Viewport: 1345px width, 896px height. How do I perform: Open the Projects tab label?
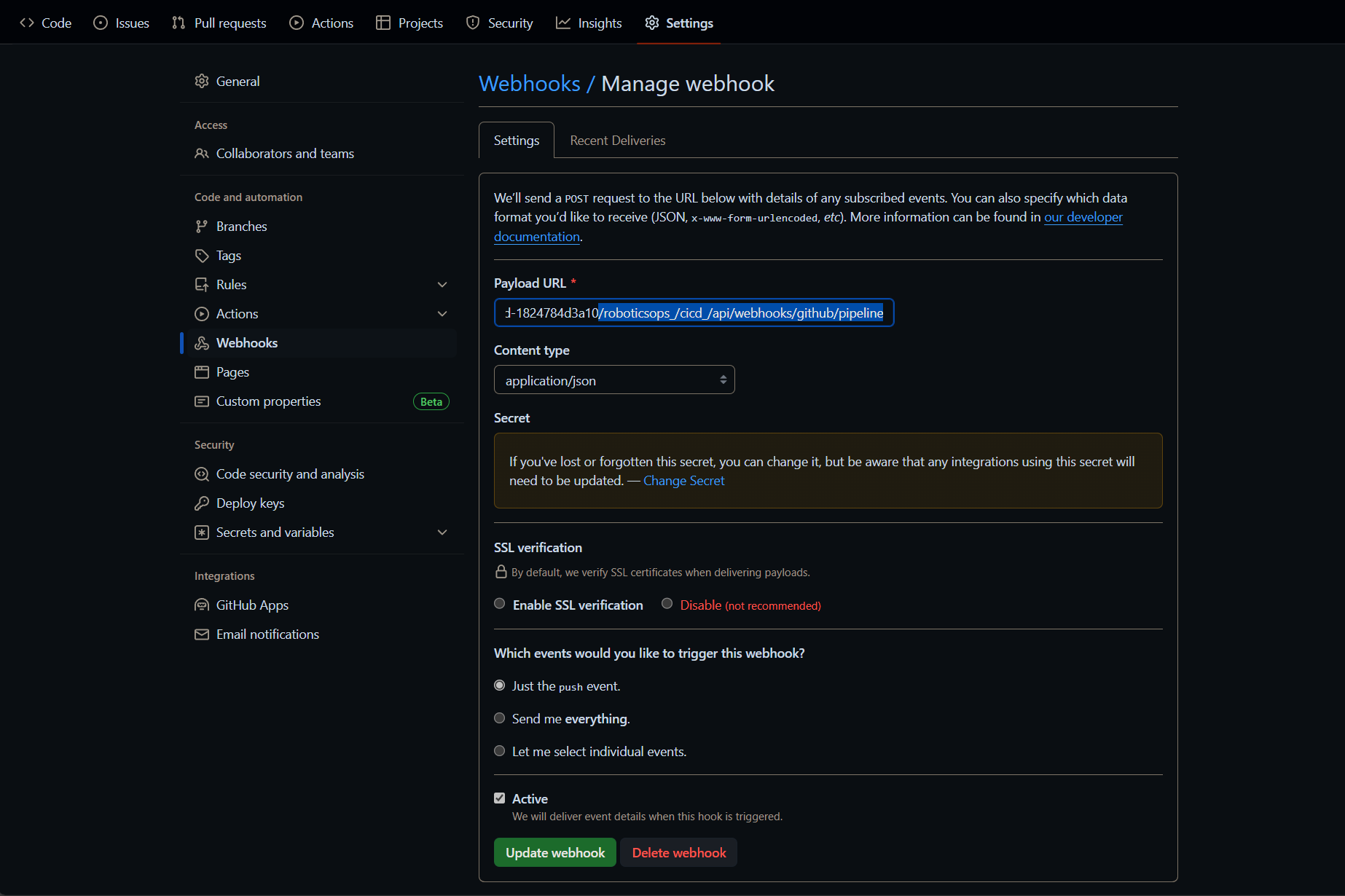[x=420, y=23]
